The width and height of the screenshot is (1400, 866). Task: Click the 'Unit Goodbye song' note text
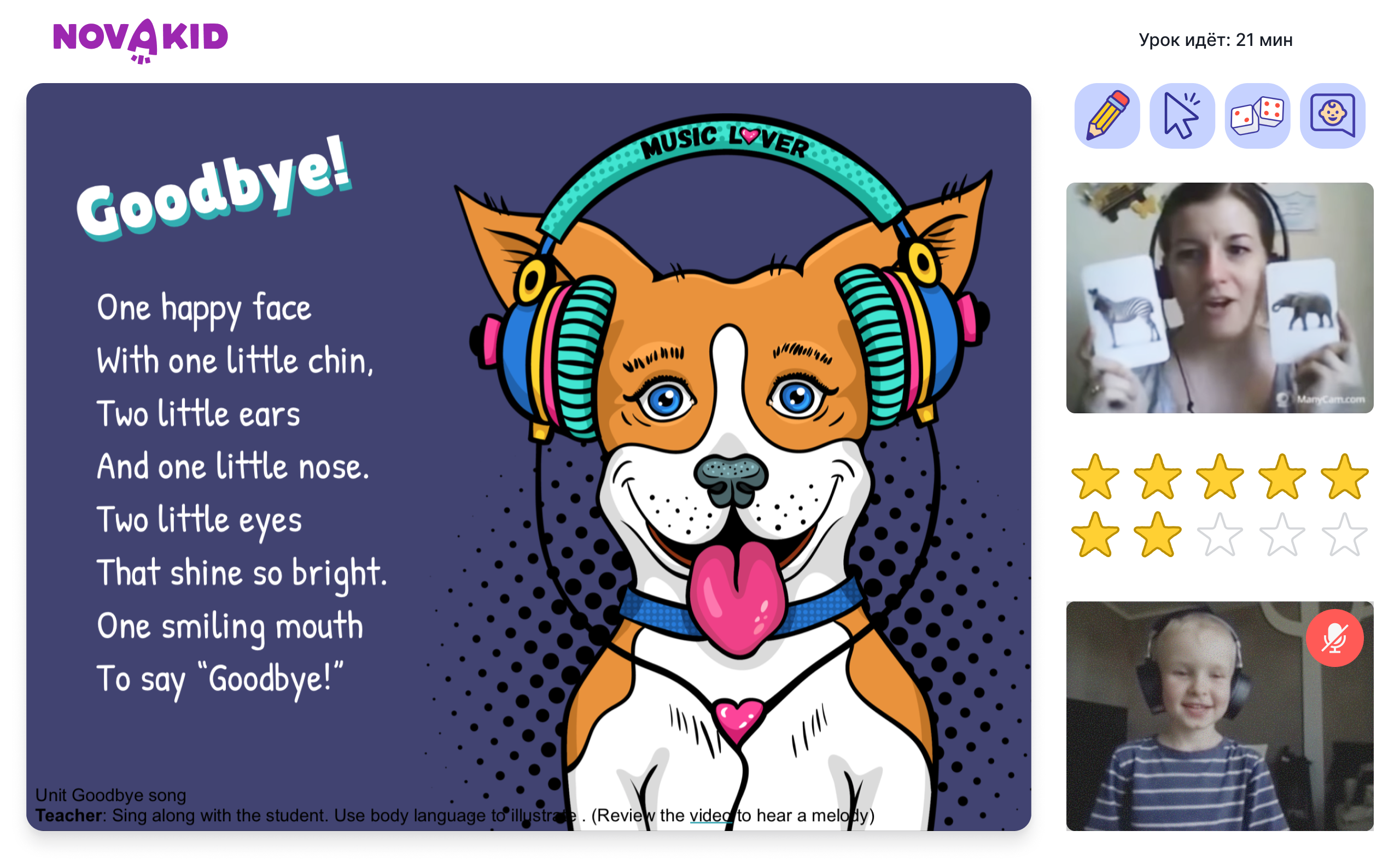pyautogui.click(x=110, y=795)
